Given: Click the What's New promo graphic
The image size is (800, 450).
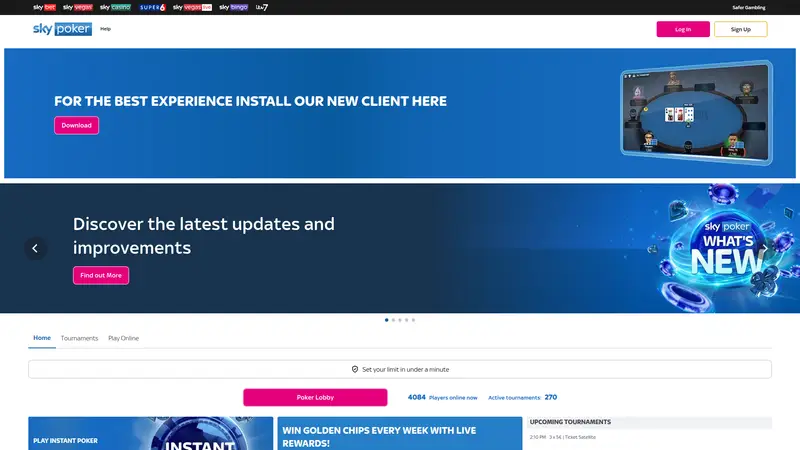Looking at the screenshot, I should (724, 248).
